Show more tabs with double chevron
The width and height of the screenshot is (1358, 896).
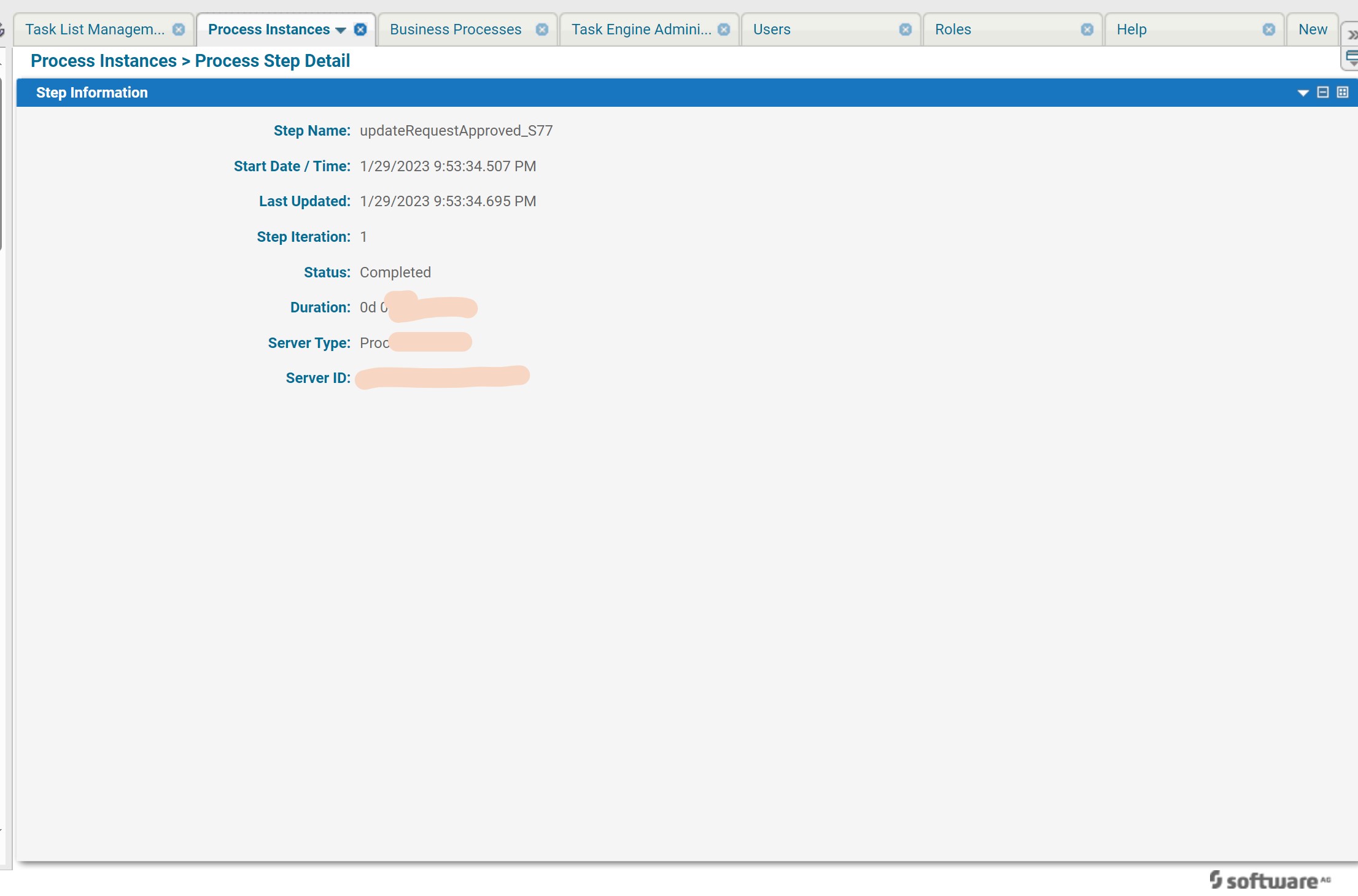[1352, 35]
